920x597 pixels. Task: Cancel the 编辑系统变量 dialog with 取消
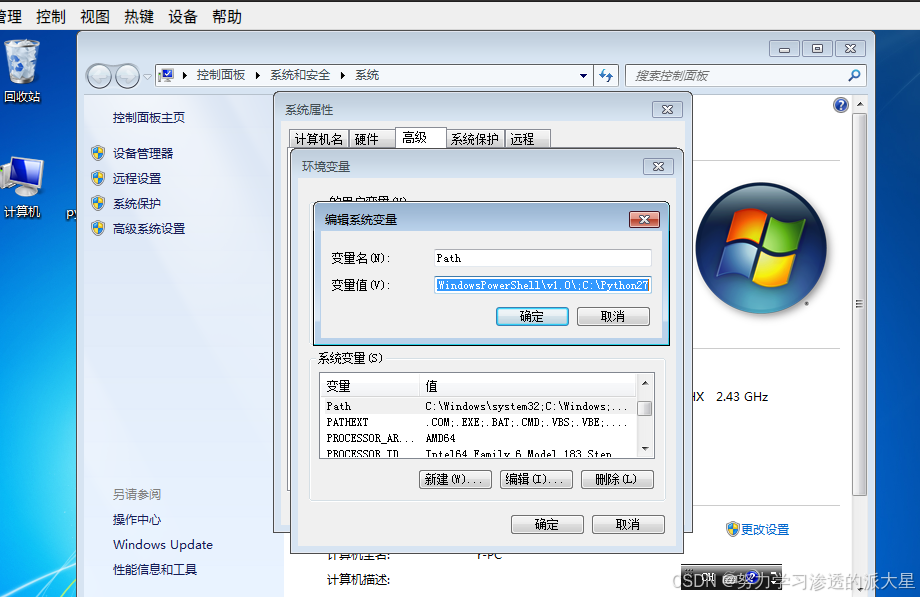613,316
